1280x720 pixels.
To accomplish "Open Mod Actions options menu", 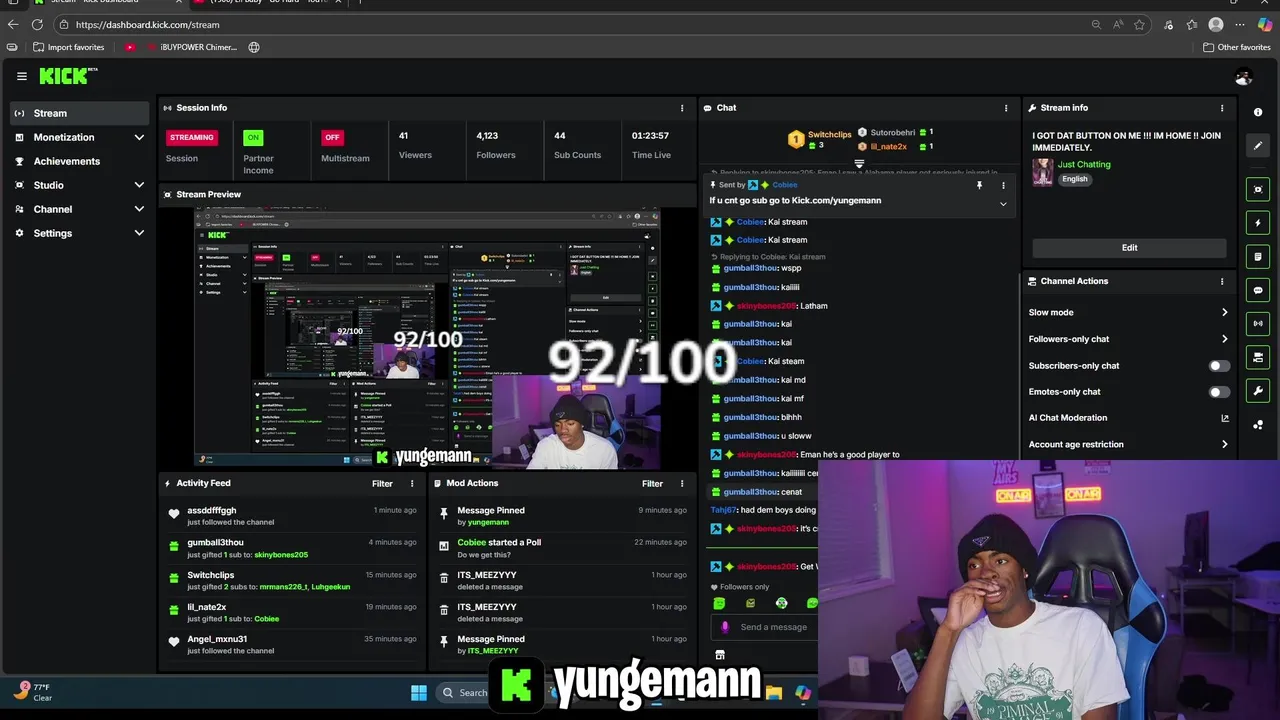I will [x=682, y=483].
